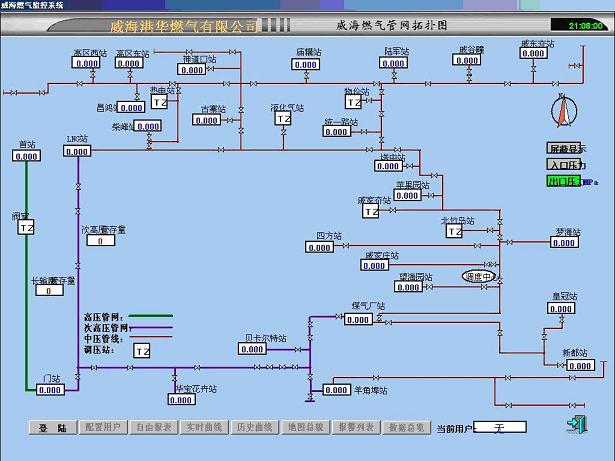Click the 塔中站 pressure value box

(x=388, y=166)
